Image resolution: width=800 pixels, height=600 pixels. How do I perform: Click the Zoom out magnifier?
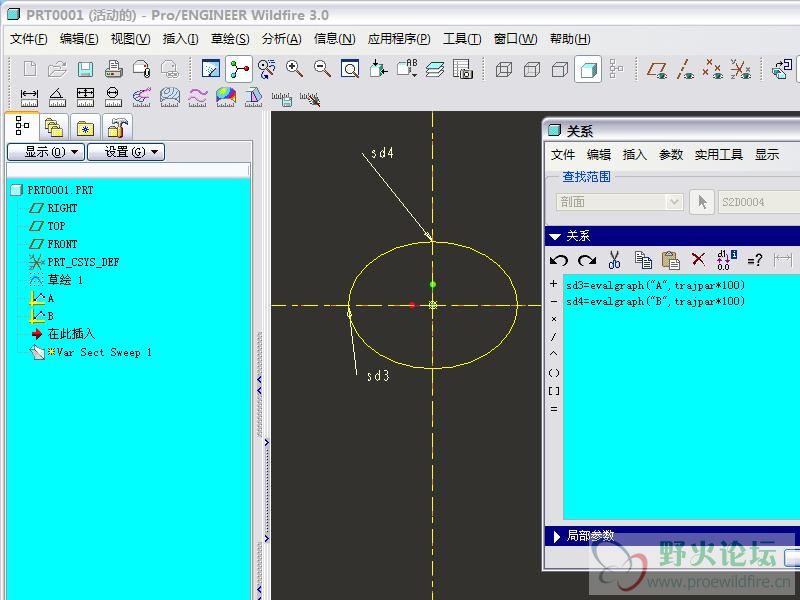tap(322, 69)
